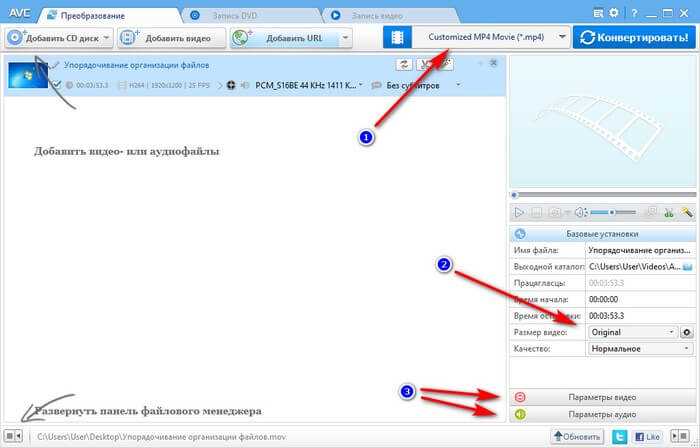Click the preview seek bar

[603, 195]
